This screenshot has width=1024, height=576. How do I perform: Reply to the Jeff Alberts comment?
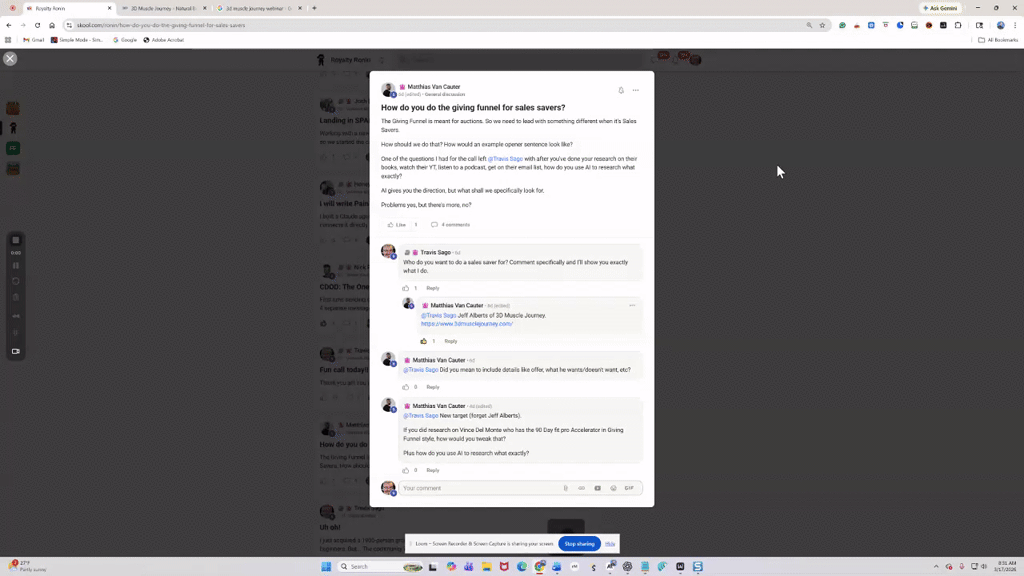(x=451, y=341)
